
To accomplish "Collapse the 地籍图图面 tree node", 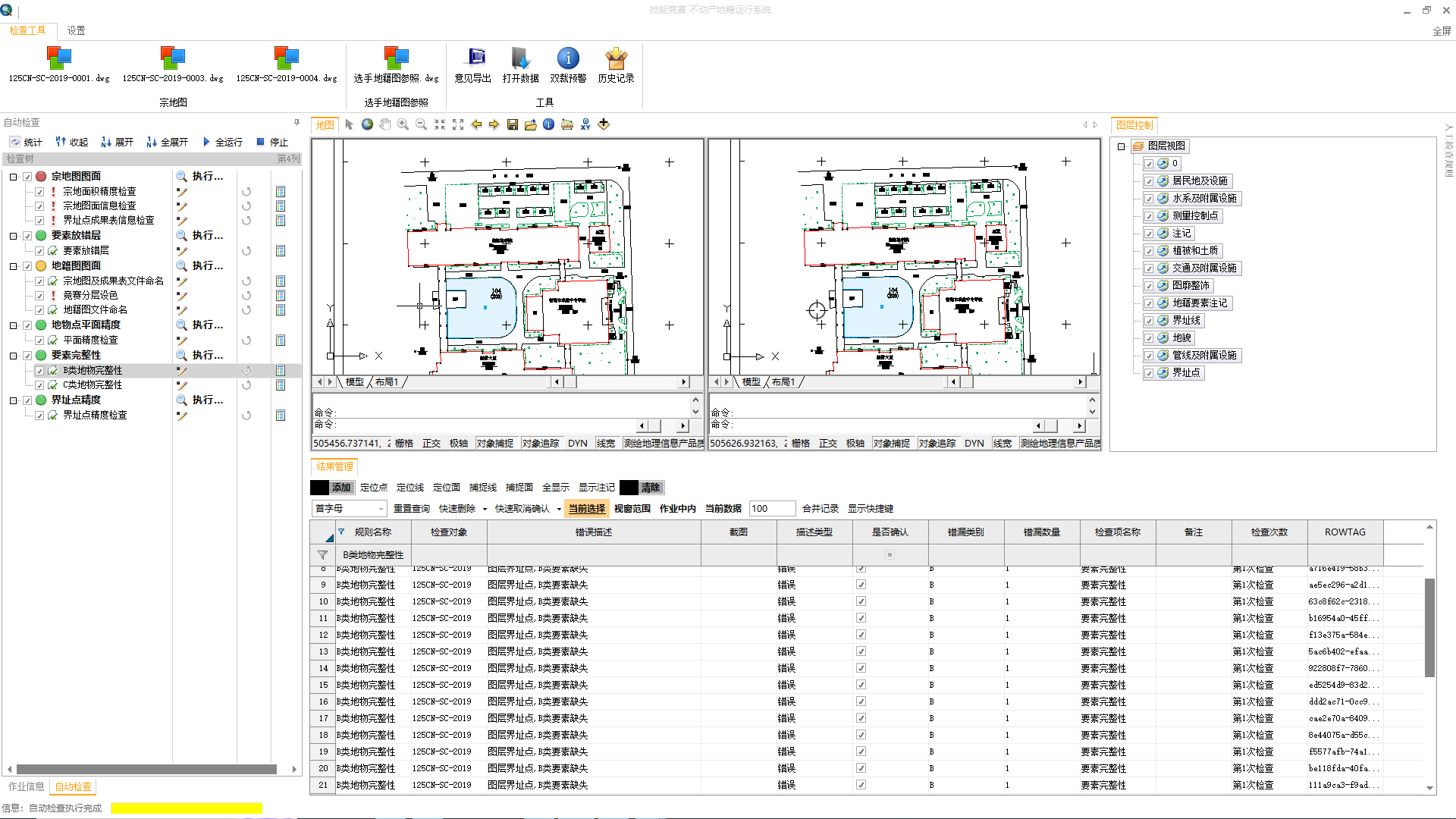I will click(x=13, y=266).
